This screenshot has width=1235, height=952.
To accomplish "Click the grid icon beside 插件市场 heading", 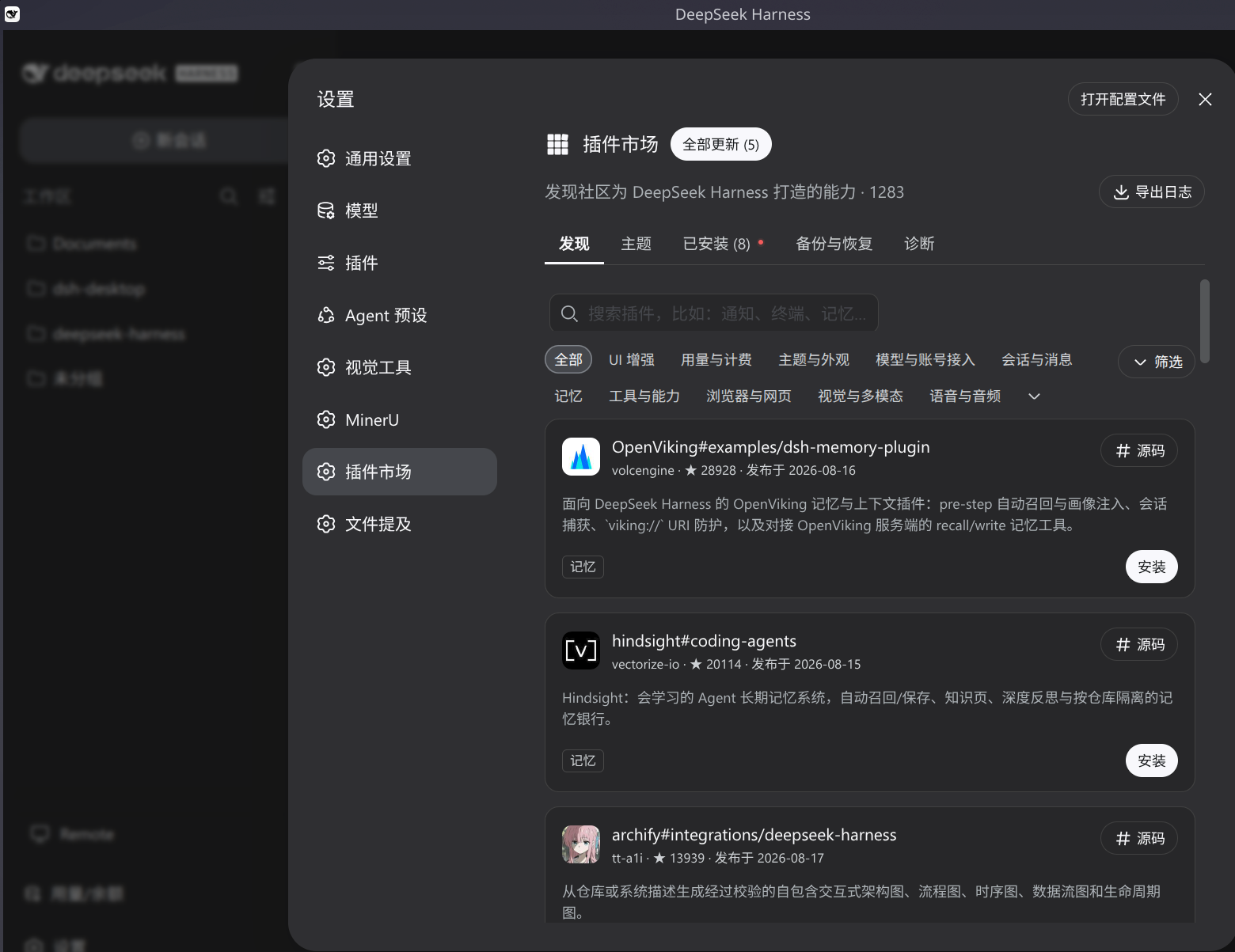I will pos(557,144).
